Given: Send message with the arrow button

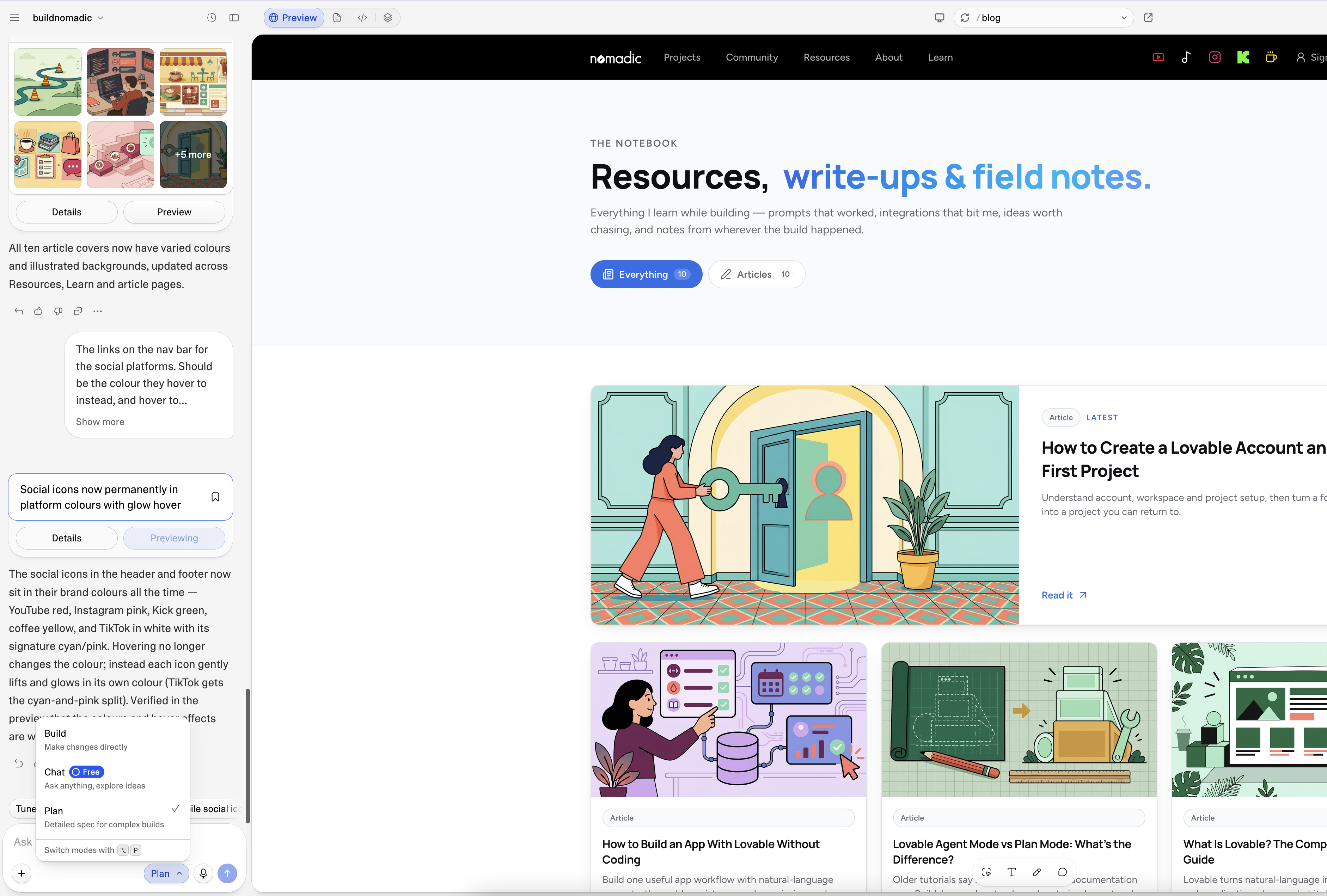Looking at the screenshot, I should click(x=227, y=873).
